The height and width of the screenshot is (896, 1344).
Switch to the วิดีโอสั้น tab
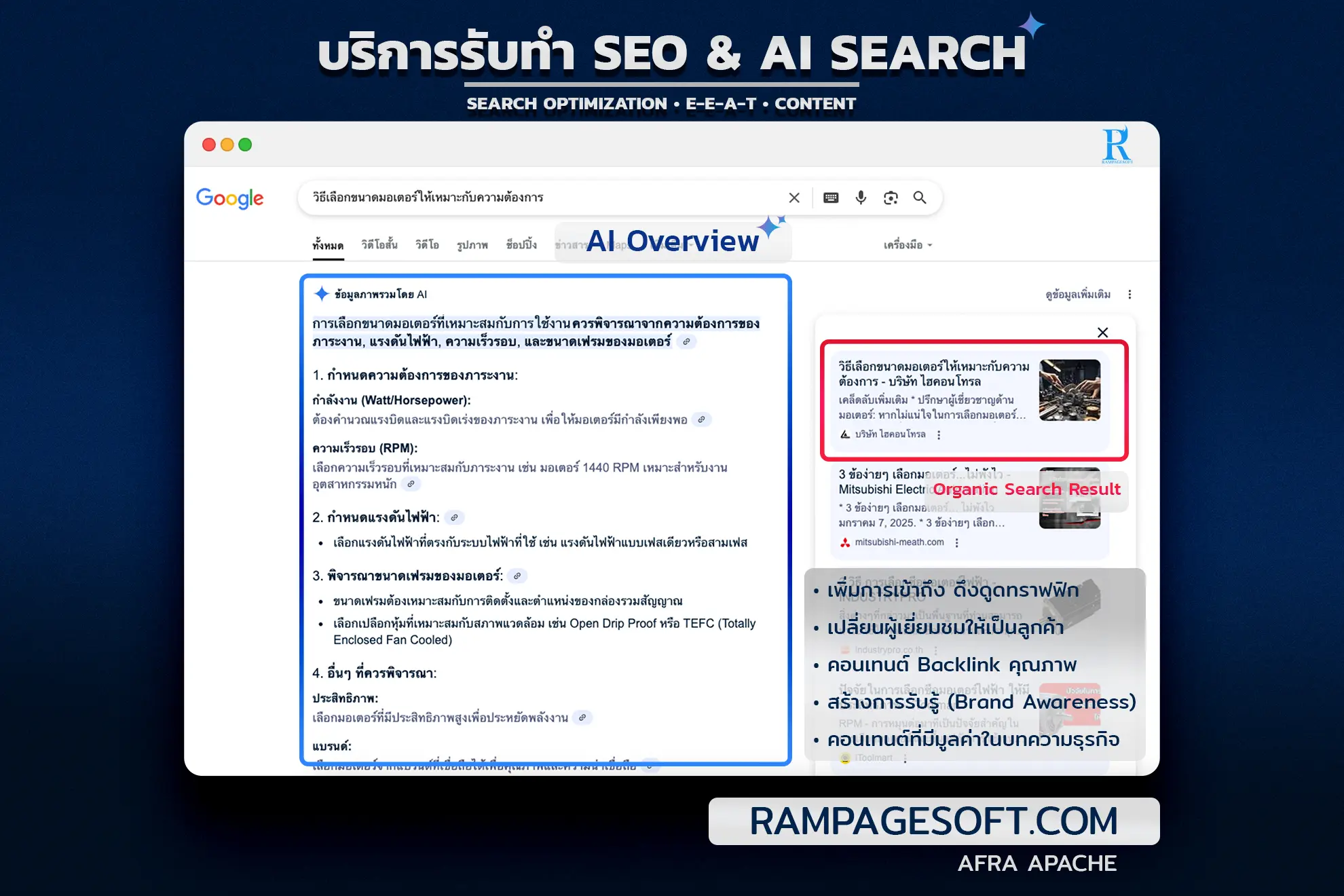tap(379, 244)
